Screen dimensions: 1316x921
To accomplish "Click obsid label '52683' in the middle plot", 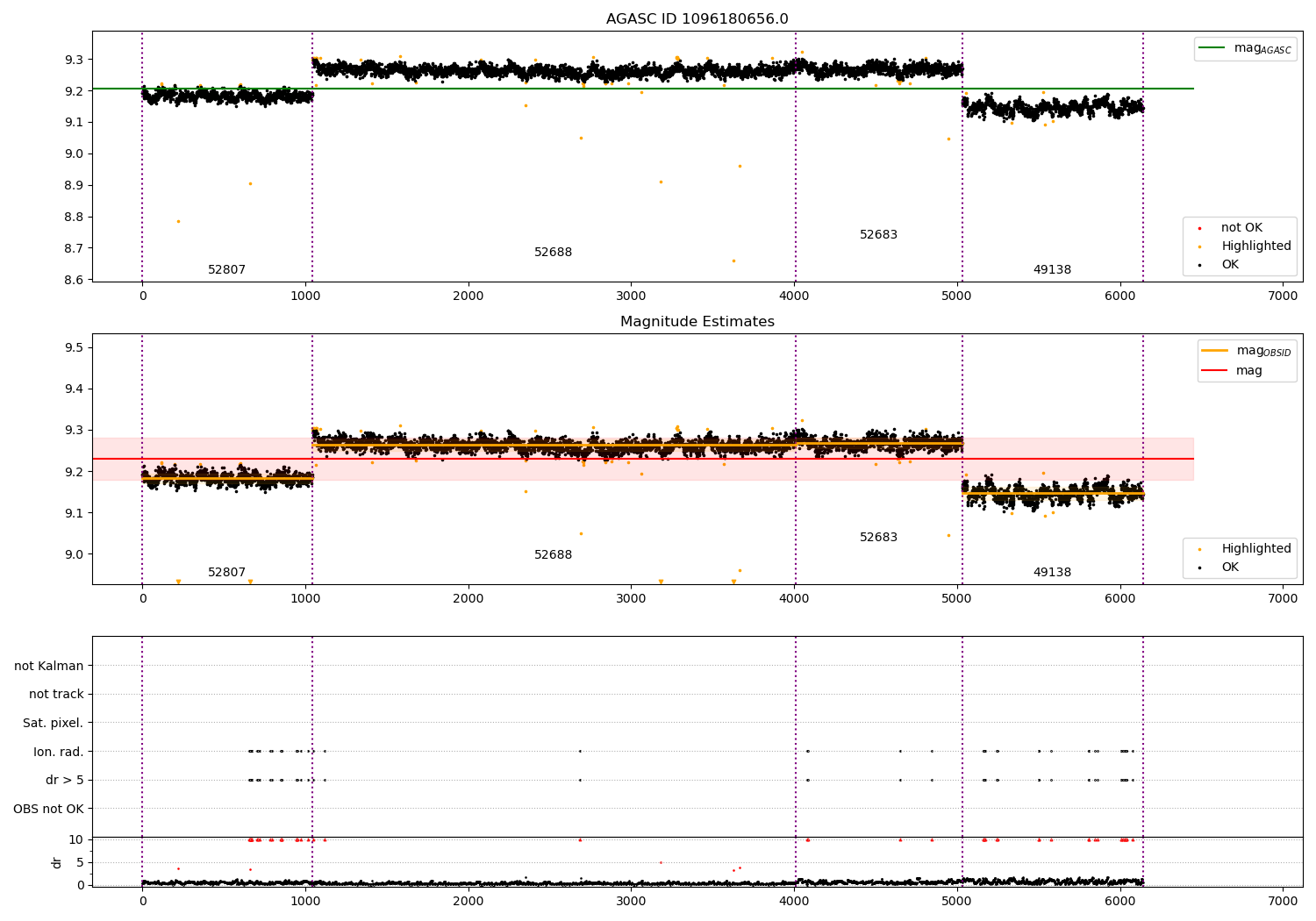I will (878, 538).
